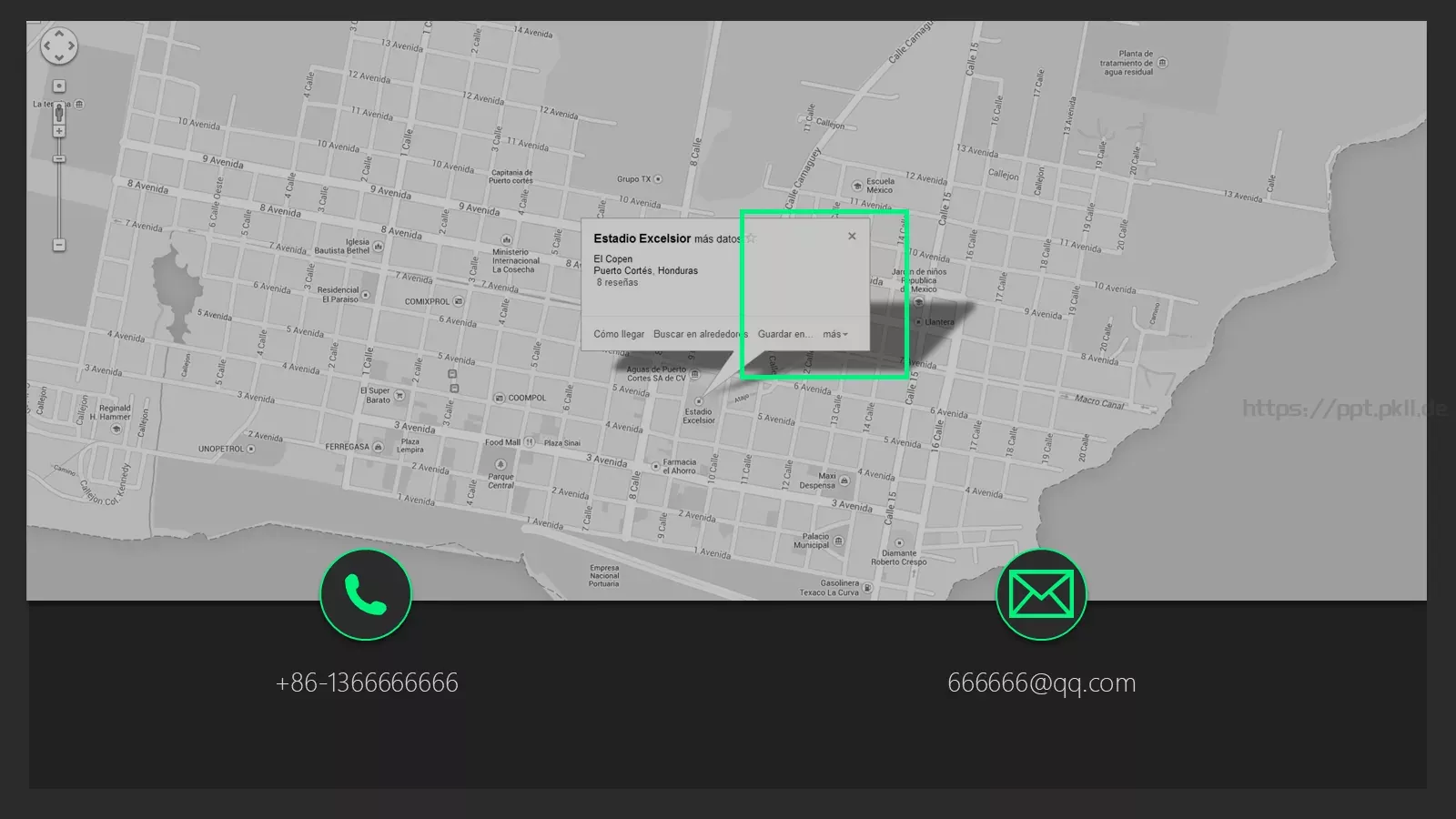1456x819 pixels.
Task: Click the Palacio Municipal marker icon
Action: tap(838, 541)
